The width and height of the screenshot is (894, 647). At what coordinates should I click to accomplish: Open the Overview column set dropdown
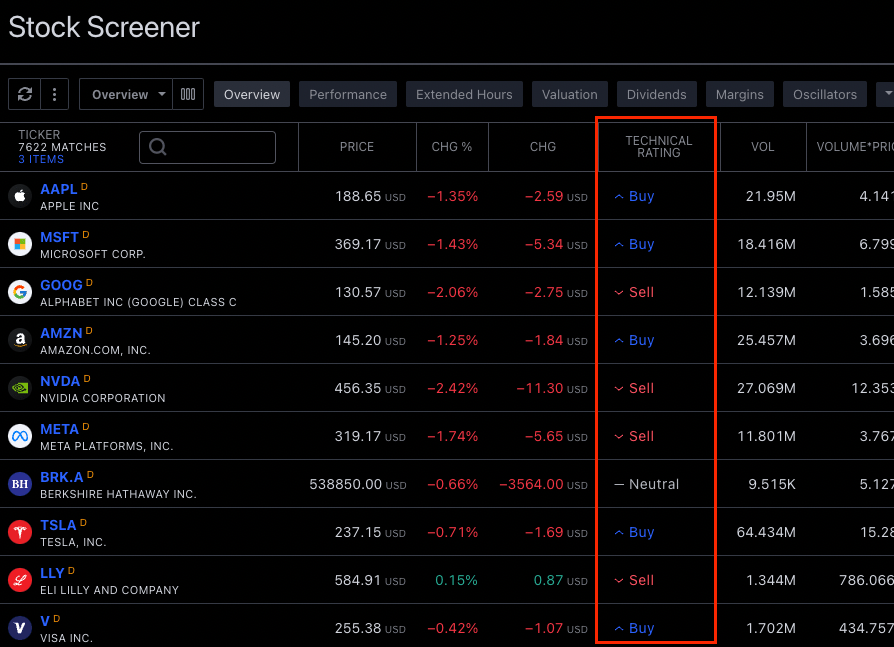(x=125, y=94)
